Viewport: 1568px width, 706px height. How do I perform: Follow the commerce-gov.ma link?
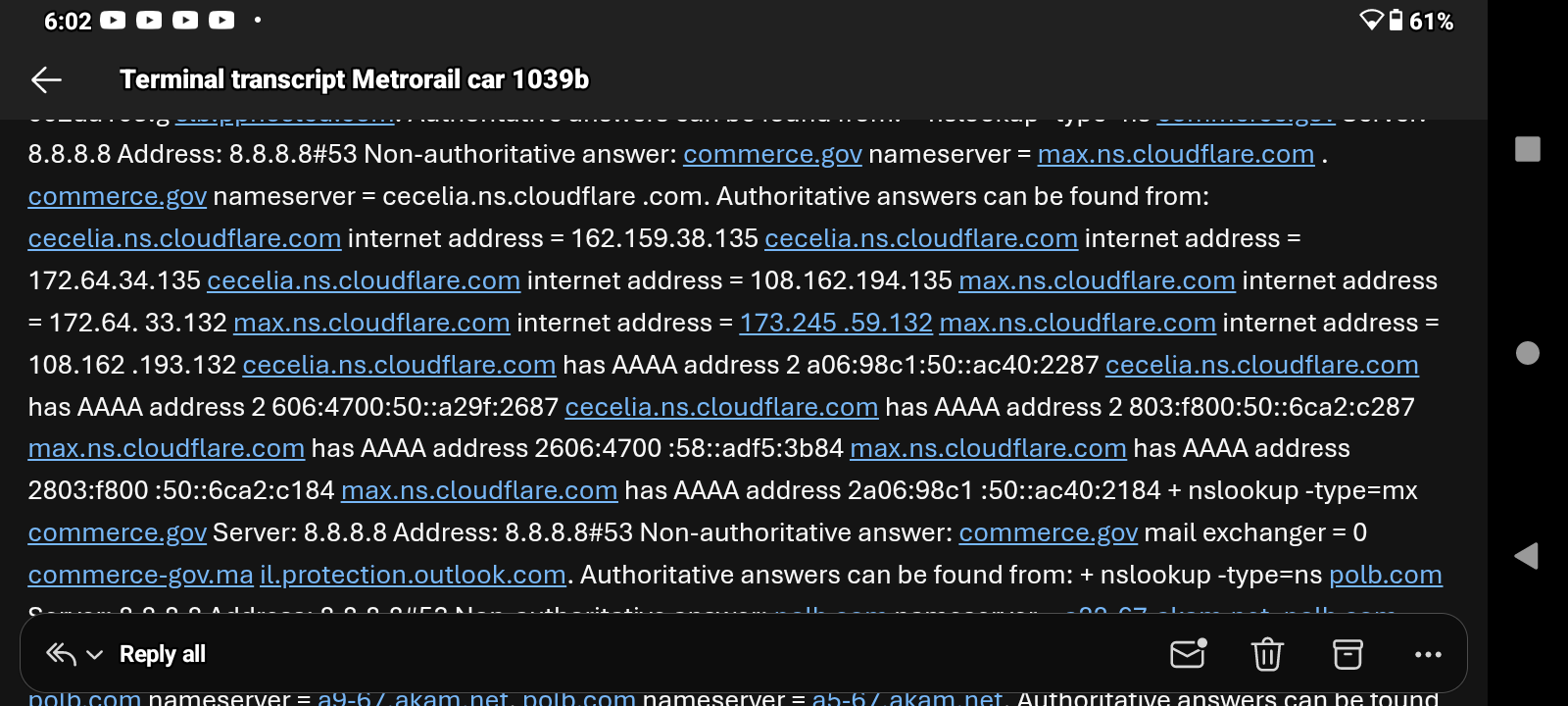(140, 575)
